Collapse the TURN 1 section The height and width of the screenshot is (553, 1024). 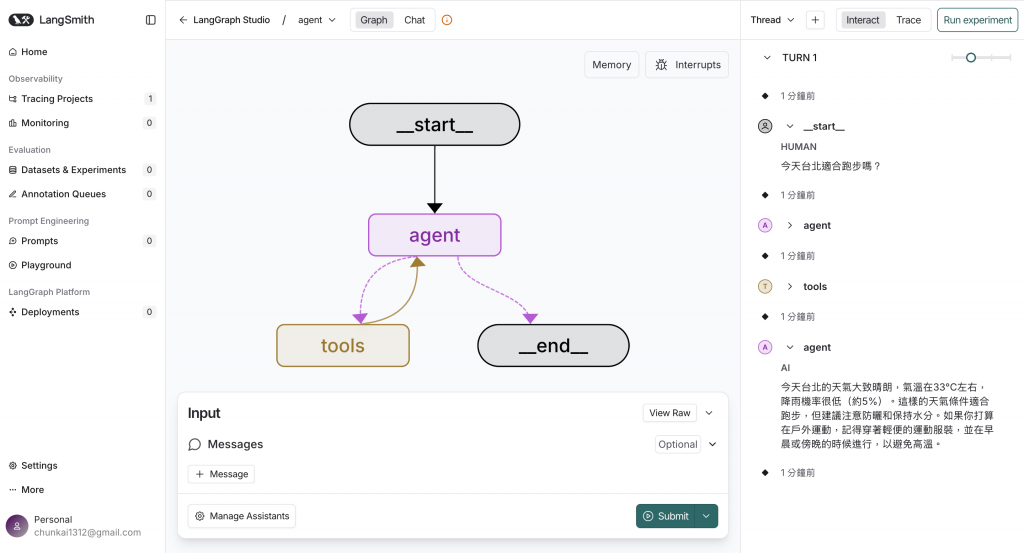767,57
